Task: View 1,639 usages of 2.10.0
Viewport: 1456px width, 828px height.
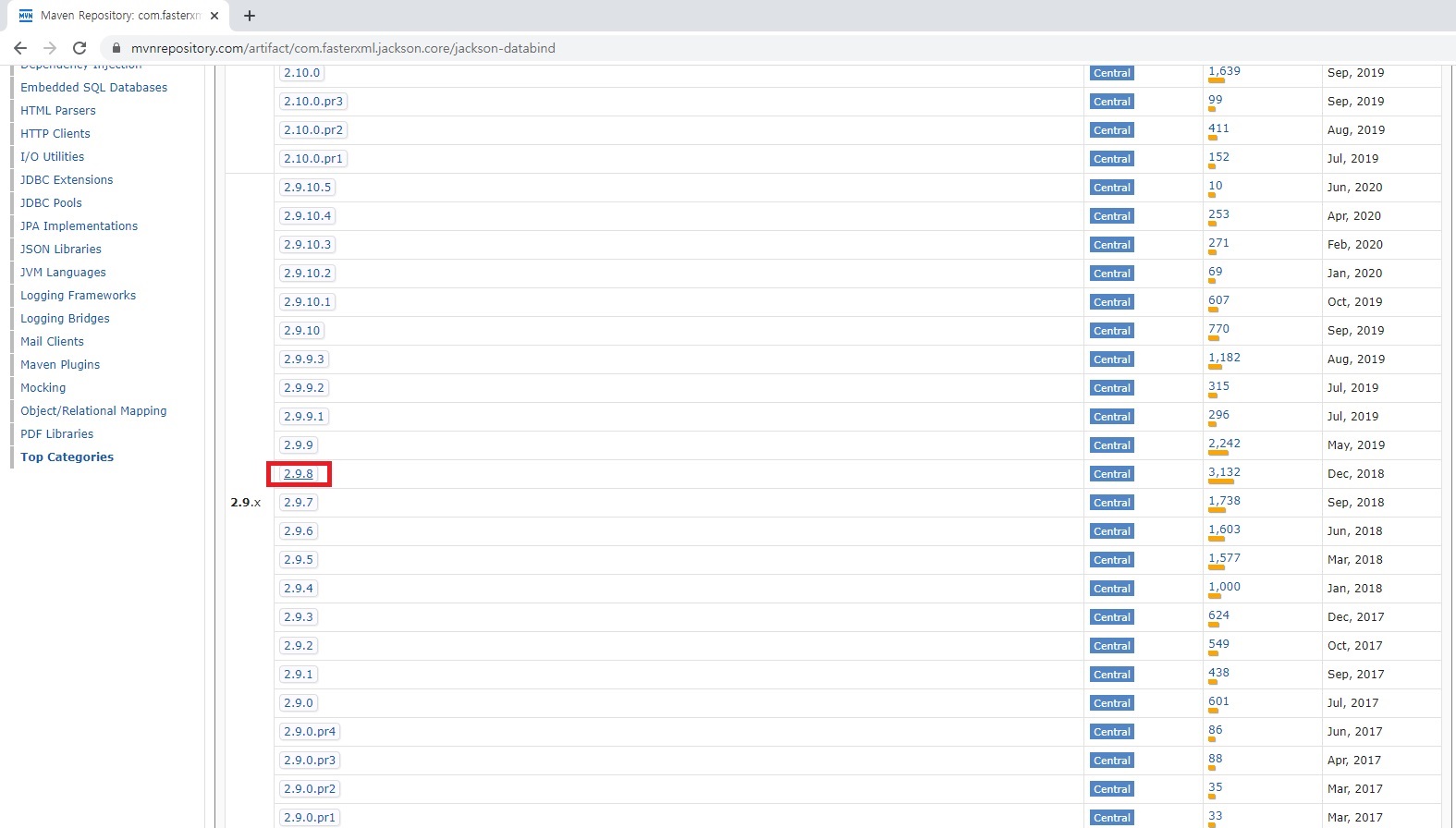Action: click(x=1224, y=71)
